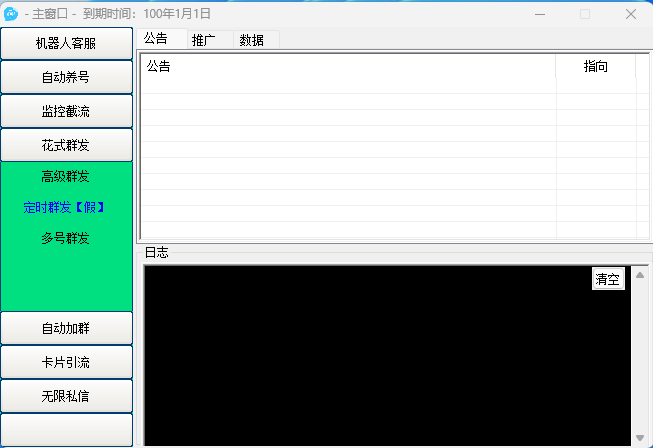653x448 pixels.
Task: Click the 卡片引流 sidebar button
Action: coord(66,362)
